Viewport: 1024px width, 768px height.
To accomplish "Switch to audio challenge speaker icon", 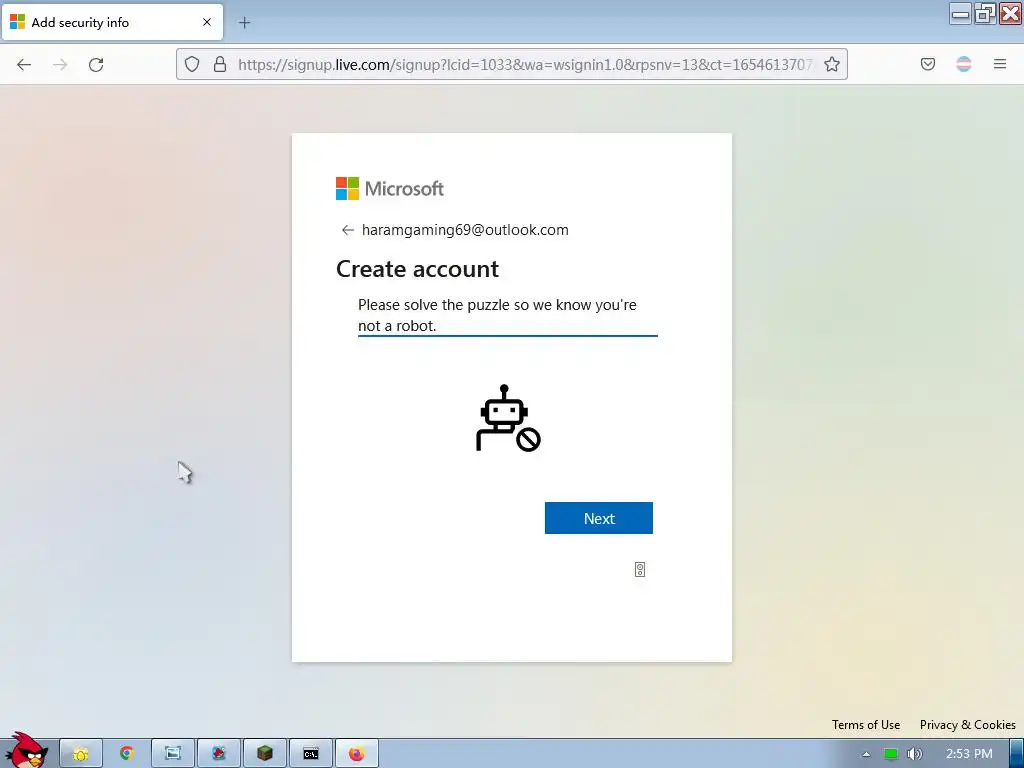I will pos(640,569).
